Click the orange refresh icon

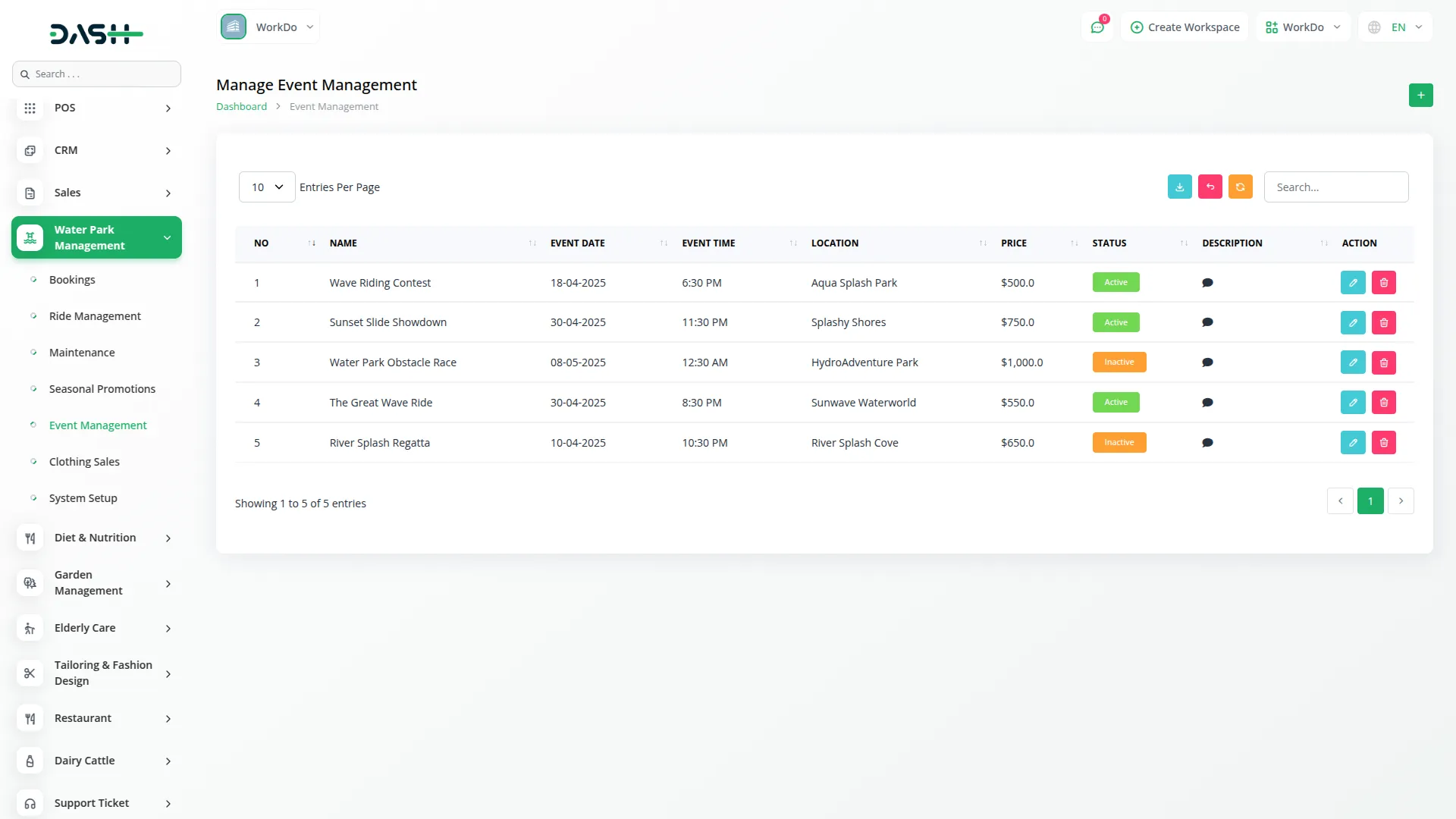tap(1240, 187)
